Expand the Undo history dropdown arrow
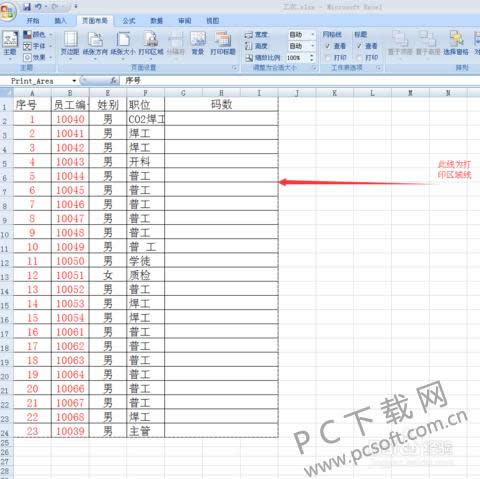Viewport: 480px width, 479px height. click(x=46, y=6)
